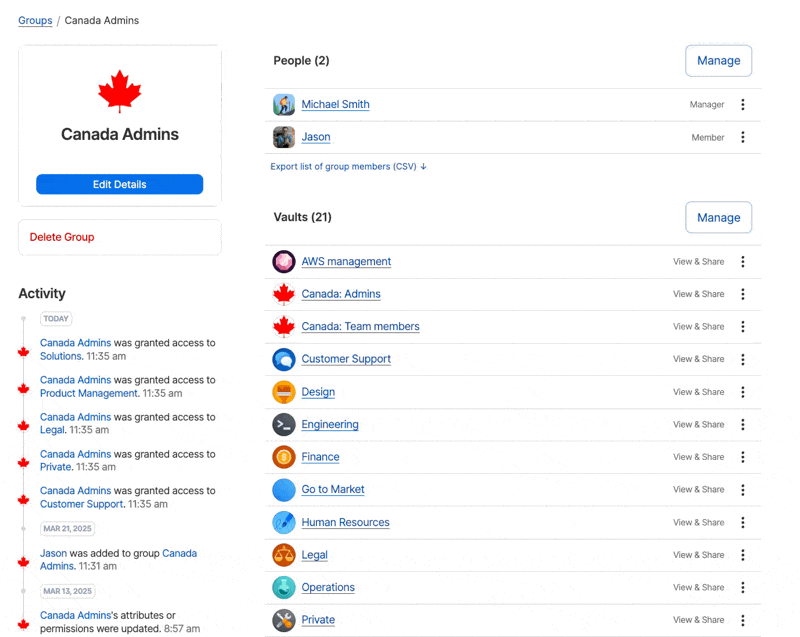Open the kebab menu beside Michael Smith
This screenshot has height=637, width=800.
743,104
